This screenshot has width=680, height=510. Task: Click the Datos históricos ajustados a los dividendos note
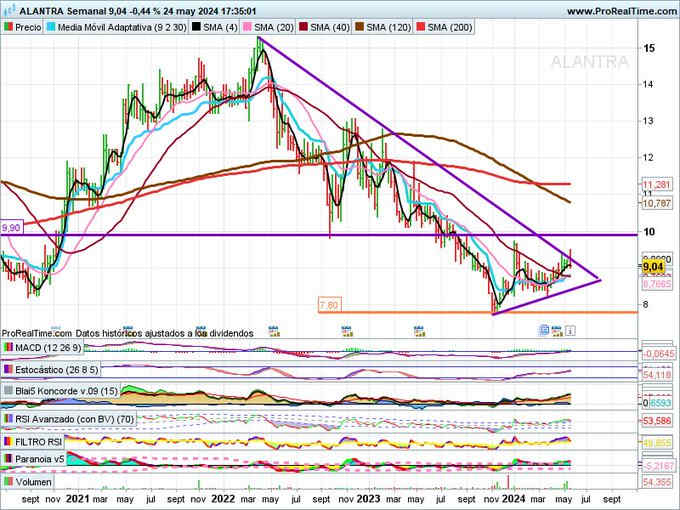(164, 333)
